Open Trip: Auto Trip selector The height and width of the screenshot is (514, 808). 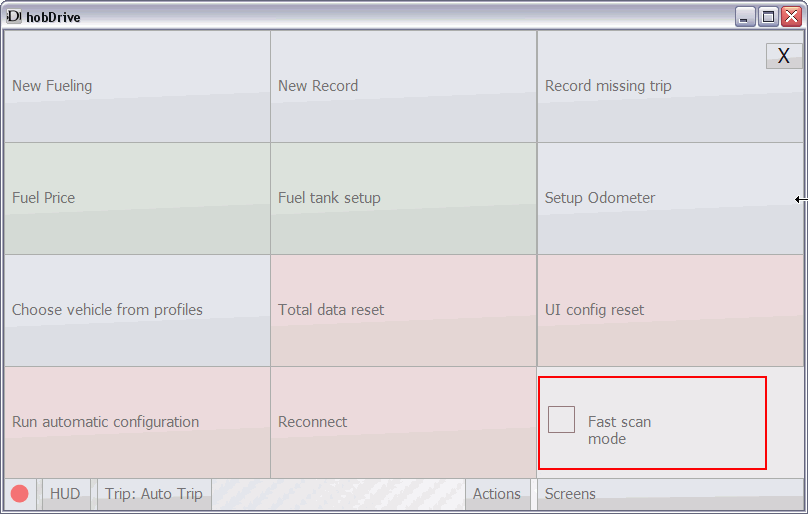(154, 494)
